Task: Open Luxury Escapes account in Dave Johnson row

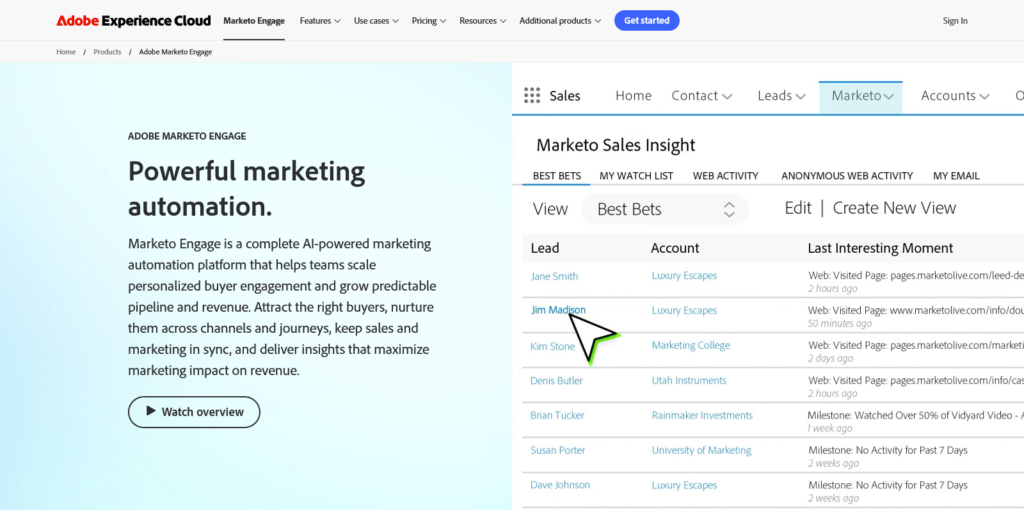Action: [x=684, y=485]
